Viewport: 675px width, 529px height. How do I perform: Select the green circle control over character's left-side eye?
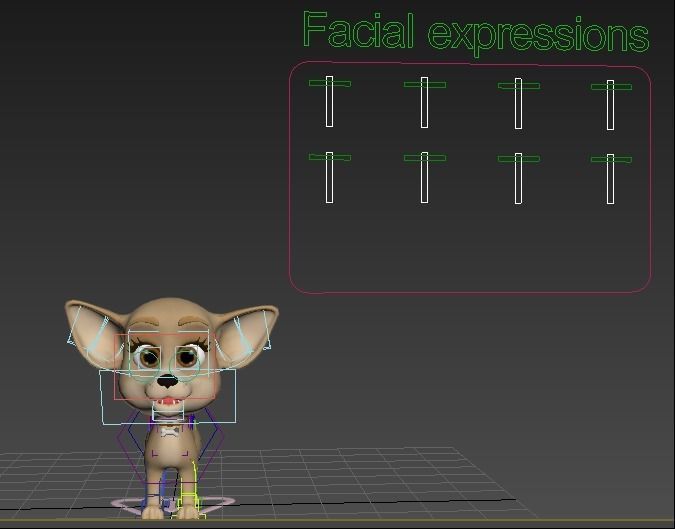[145, 366]
